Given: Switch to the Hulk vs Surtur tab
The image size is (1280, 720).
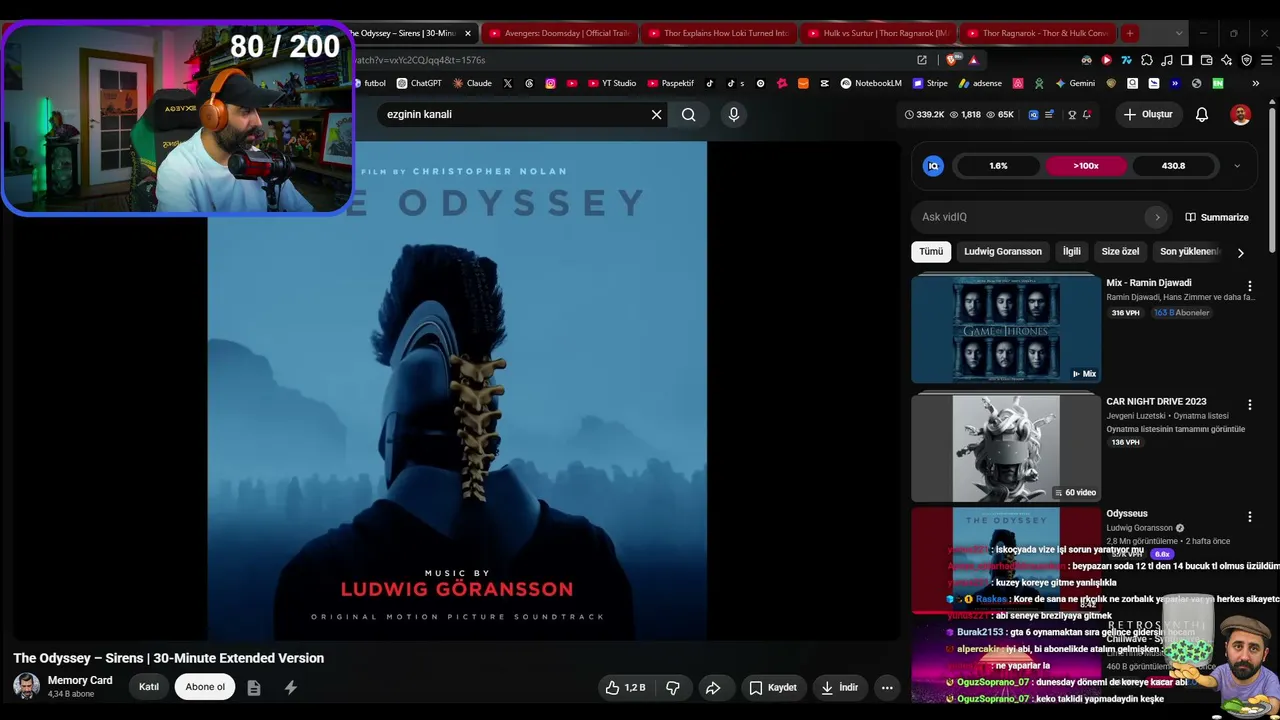Looking at the screenshot, I should point(878,33).
